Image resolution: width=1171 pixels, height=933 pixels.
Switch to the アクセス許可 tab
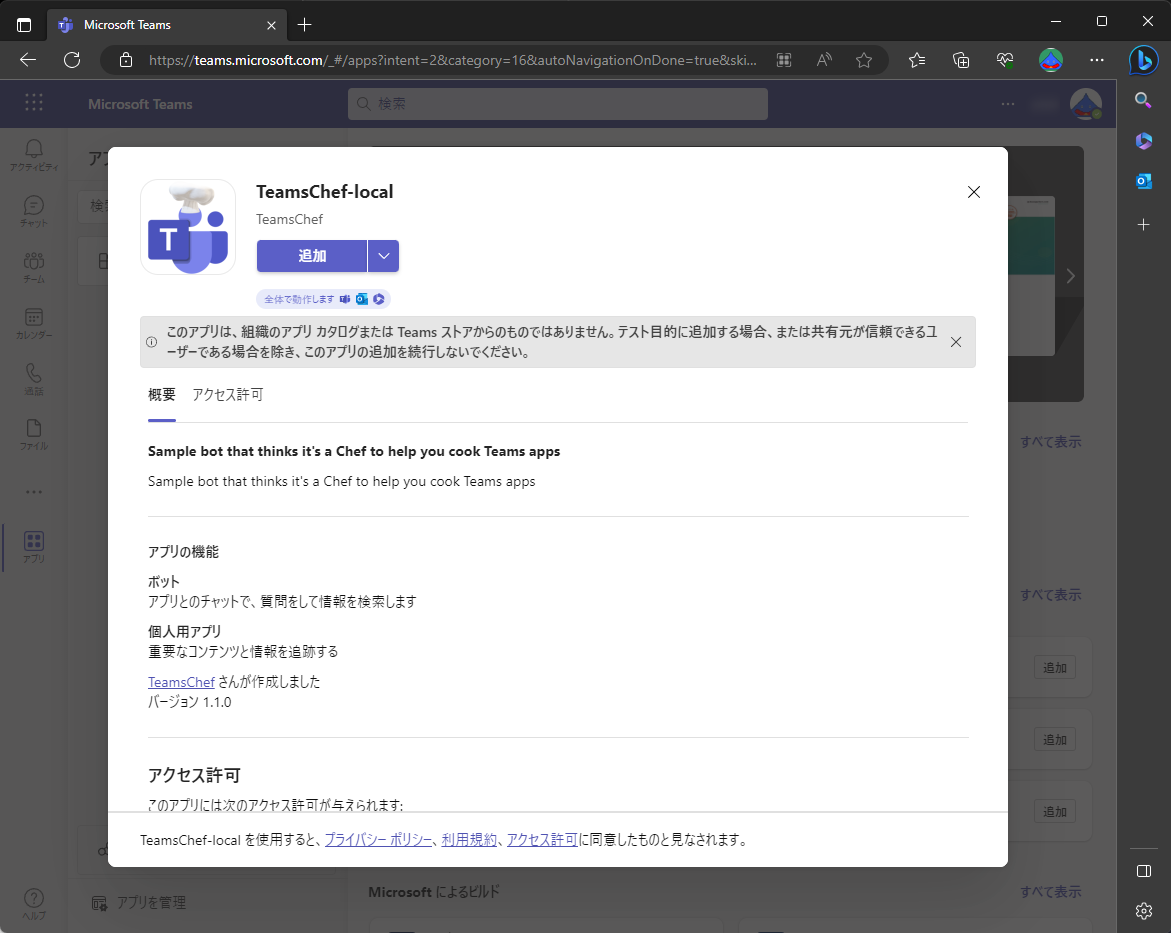click(x=227, y=395)
